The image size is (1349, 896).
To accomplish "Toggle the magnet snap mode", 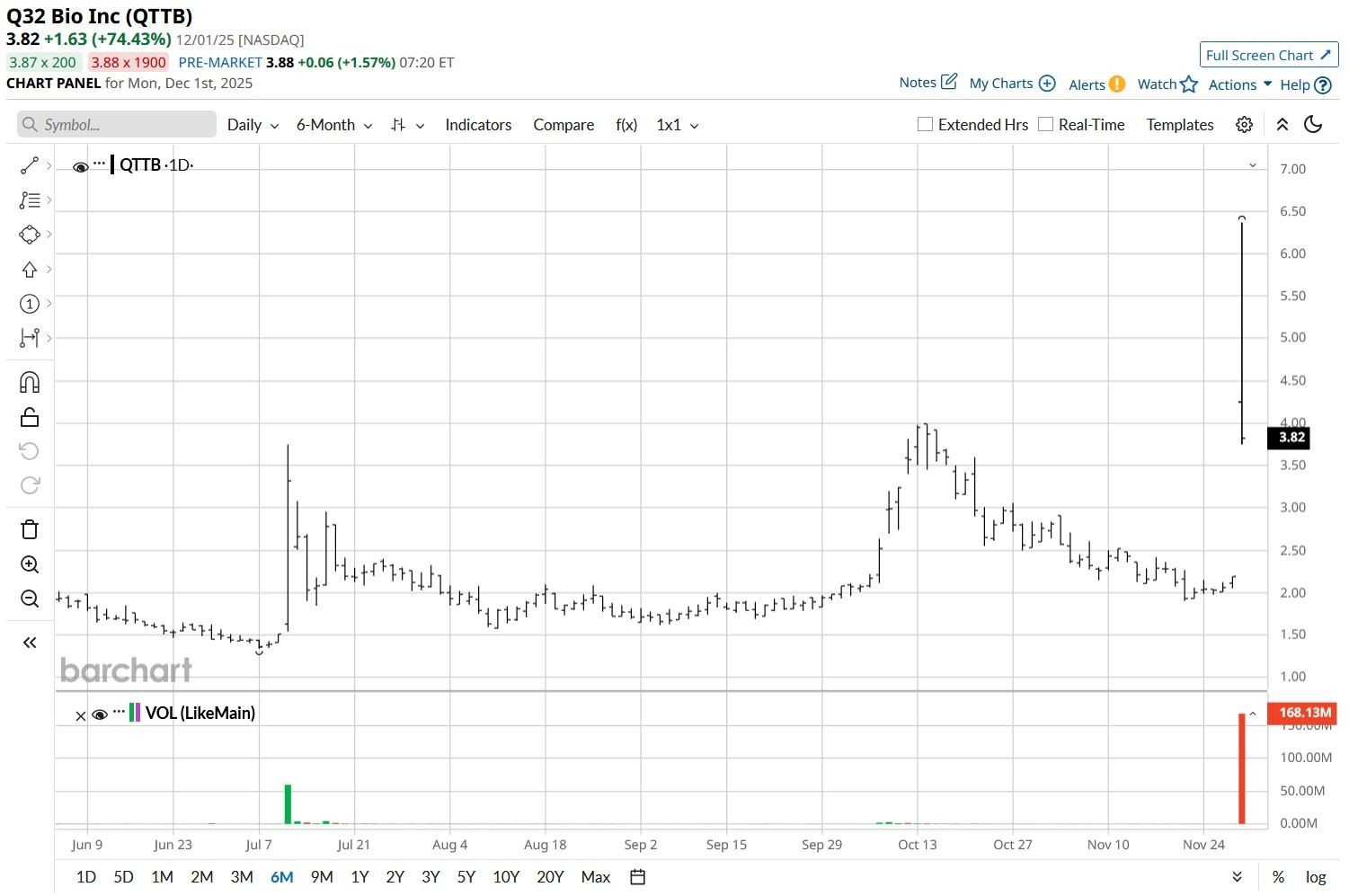I will (29, 383).
